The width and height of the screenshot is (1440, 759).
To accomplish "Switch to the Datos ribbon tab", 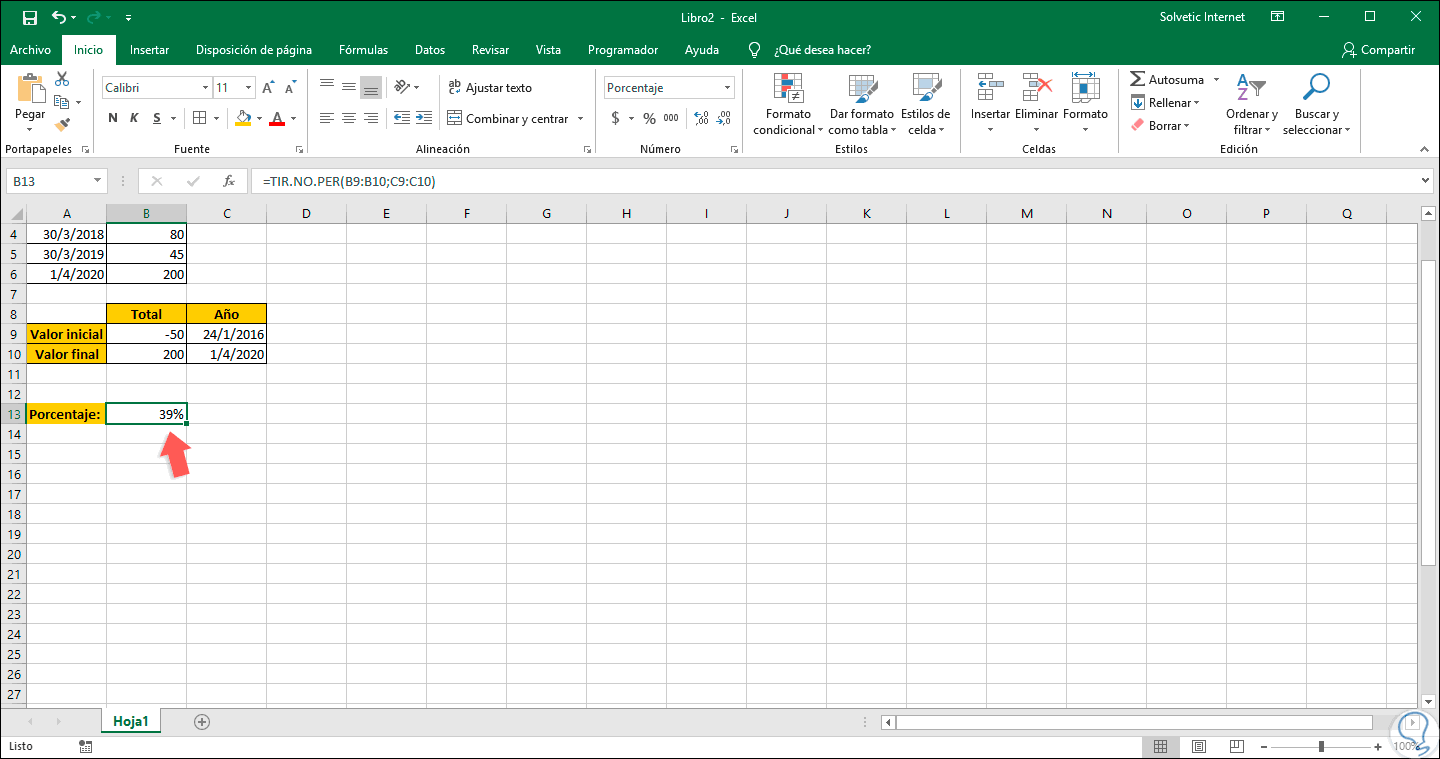I will click(x=430, y=50).
